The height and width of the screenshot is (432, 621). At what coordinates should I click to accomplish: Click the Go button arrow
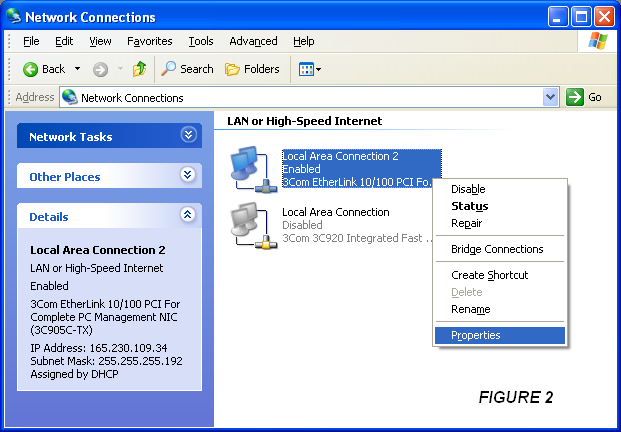[575, 97]
